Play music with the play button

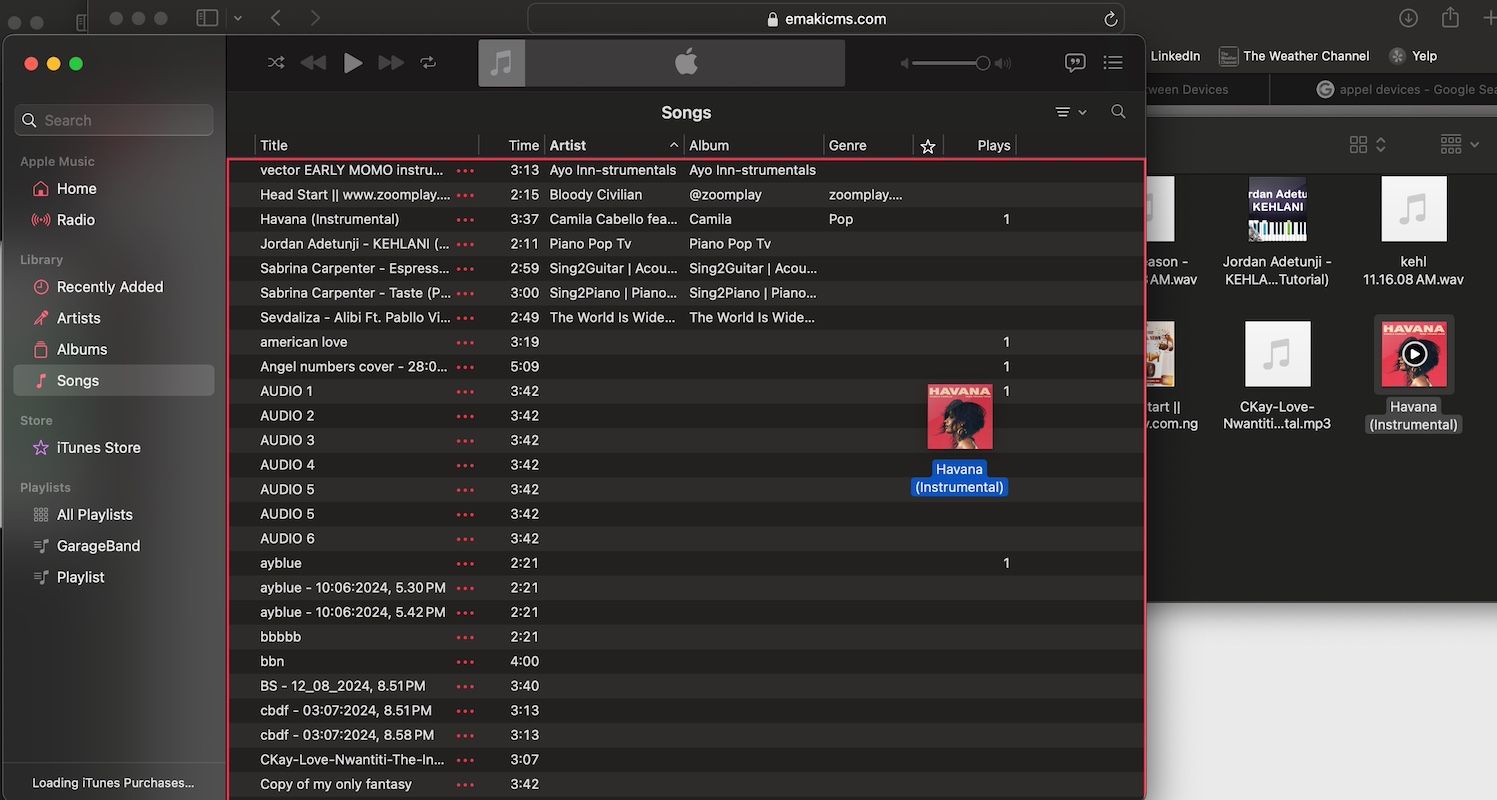point(353,63)
